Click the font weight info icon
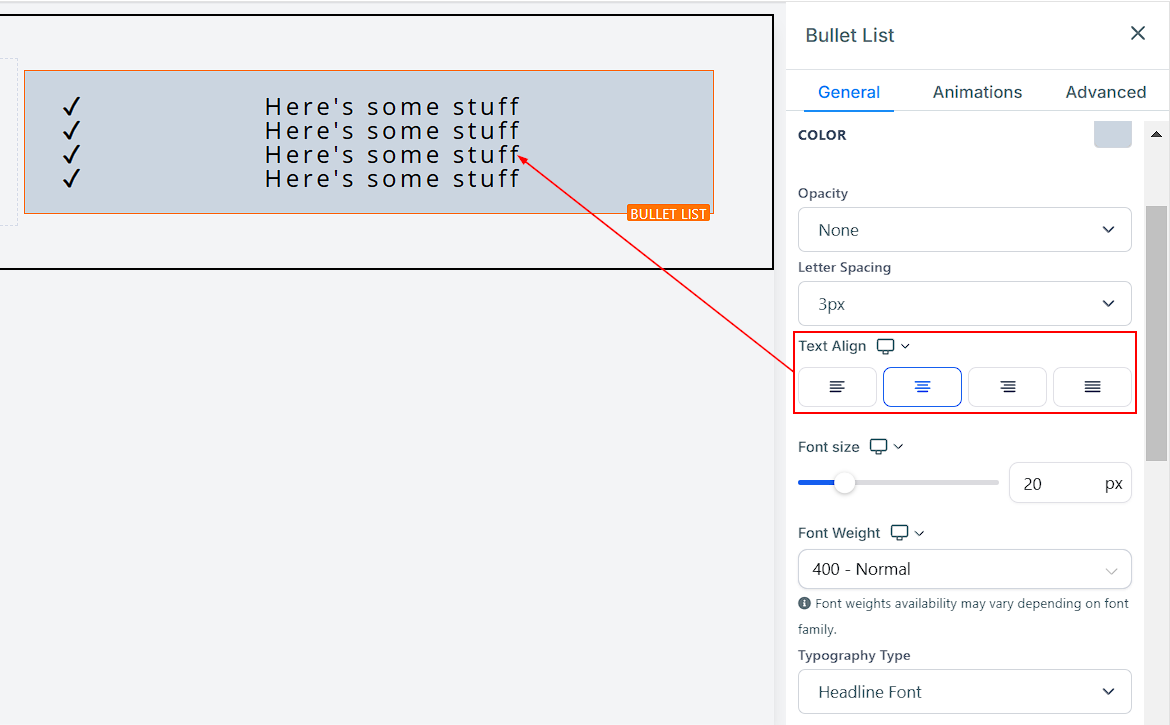 click(x=804, y=604)
